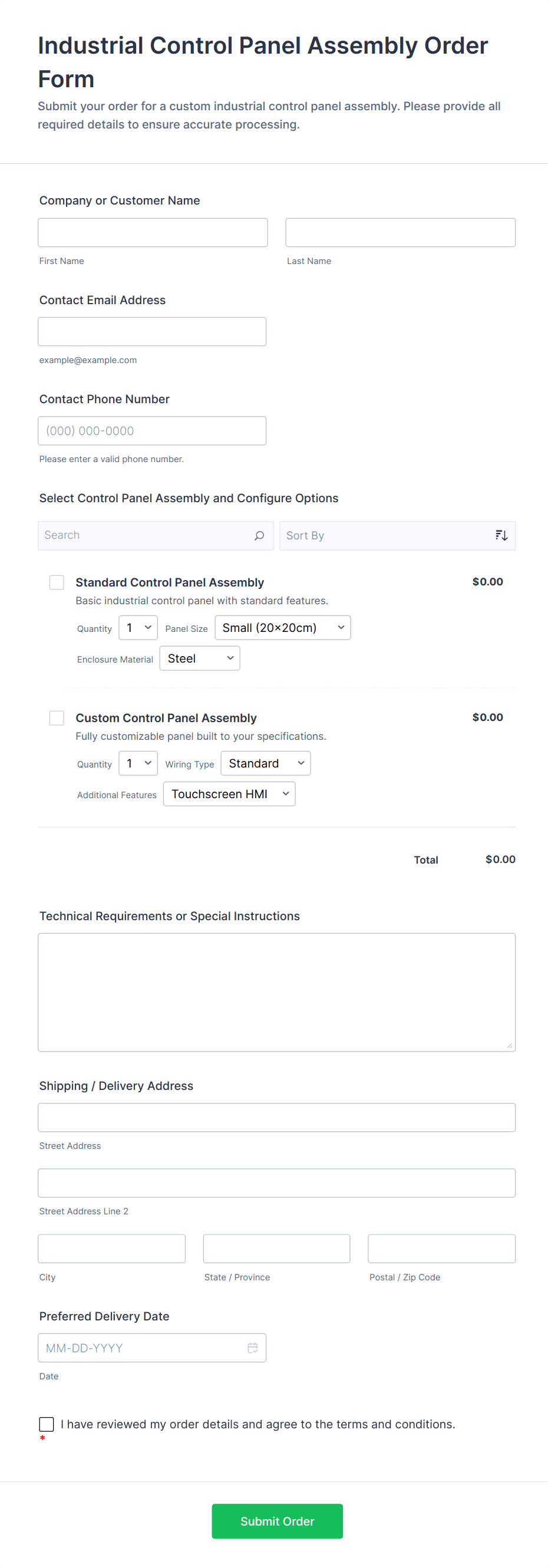Click the Submit Order button
Image resolution: width=548 pixels, height=1568 pixels.
click(277, 1521)
